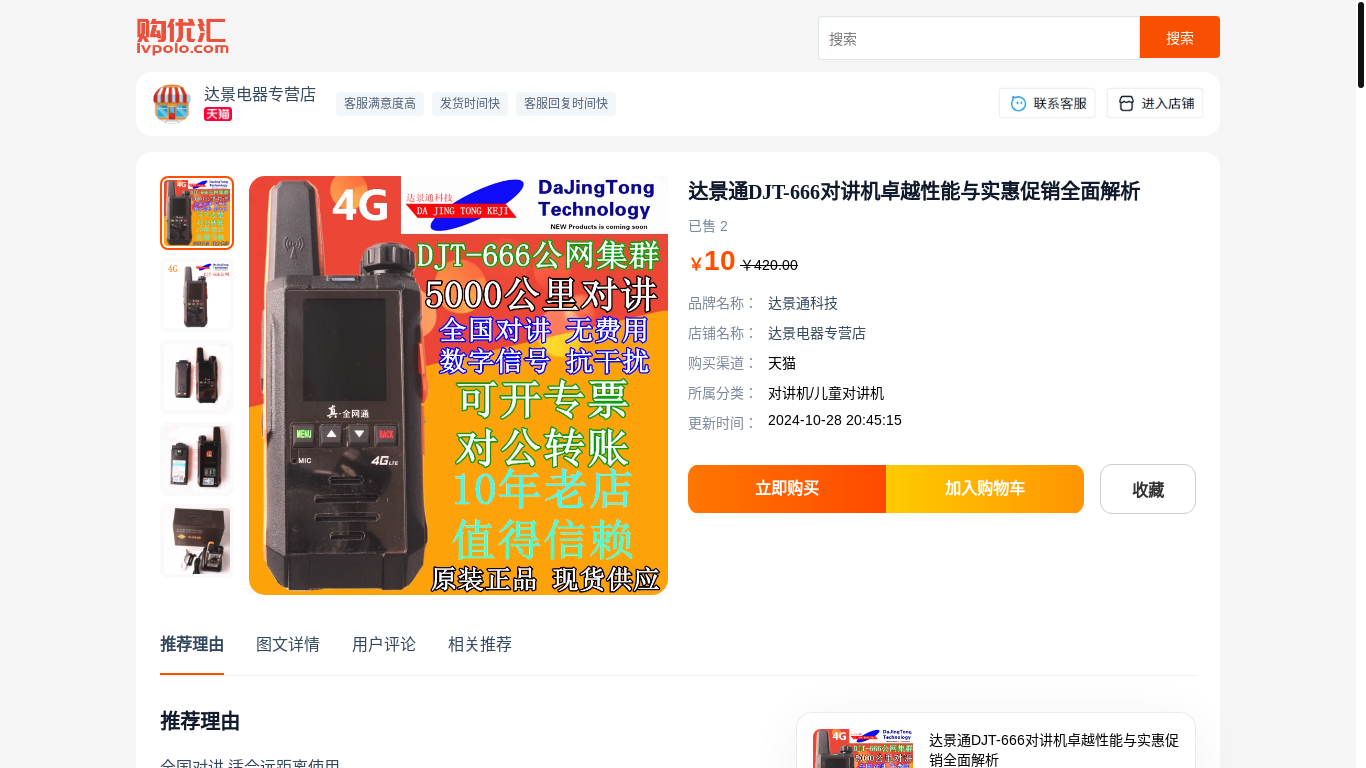Switch to the 推荐理由 tab
This screenshot has height=768, width=1366.
point(192,644)
